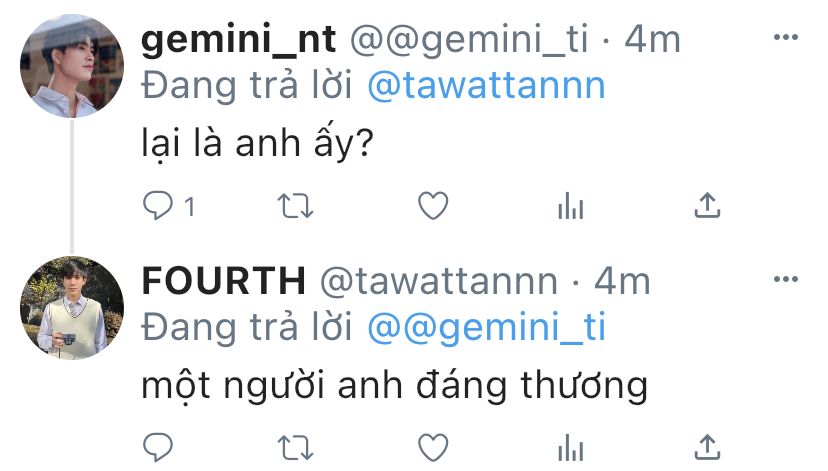Retweet FOURTH's tweet

point(296,448)
